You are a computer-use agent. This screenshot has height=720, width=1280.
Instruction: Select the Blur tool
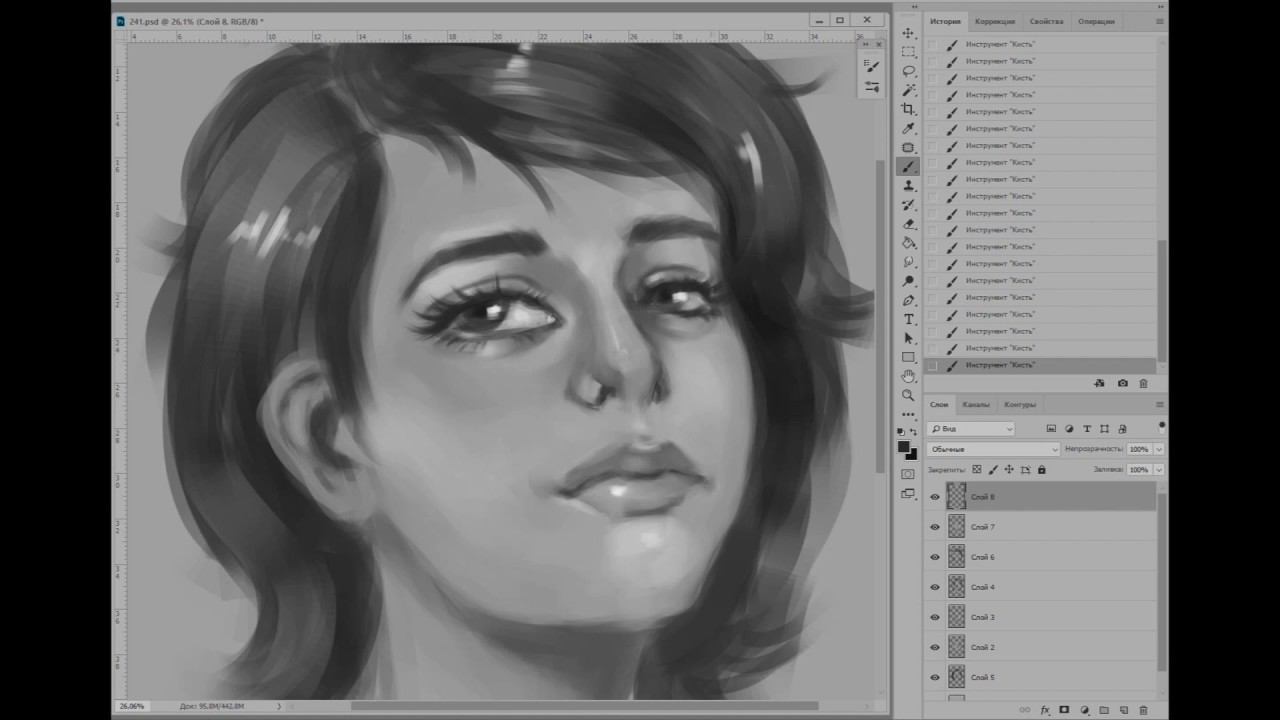point(908,262)
